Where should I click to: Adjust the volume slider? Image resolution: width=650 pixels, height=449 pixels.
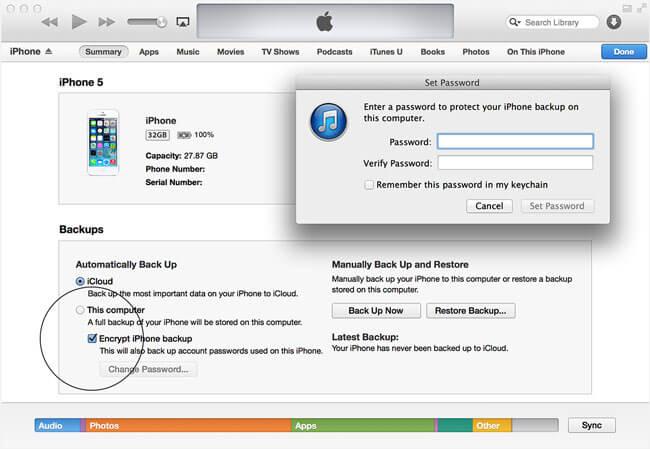point(148,21)
